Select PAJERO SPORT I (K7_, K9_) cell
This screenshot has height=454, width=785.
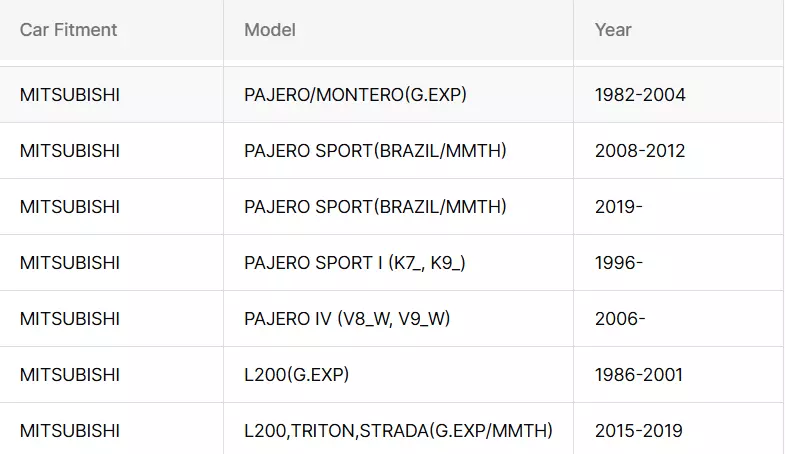click(x=355, y=263)
